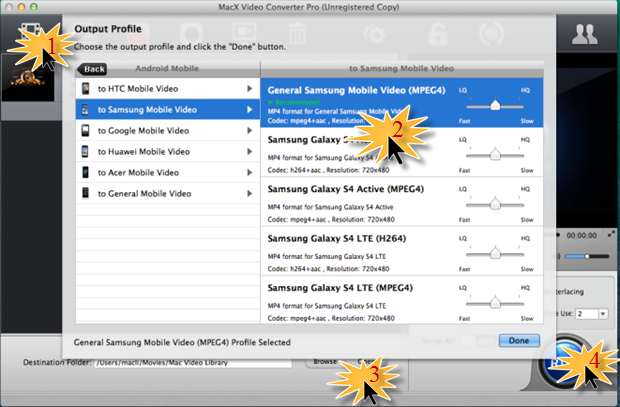Adjust quality slider for h264 720x480 Galaxy S4 profile

(x=495, y=155)
